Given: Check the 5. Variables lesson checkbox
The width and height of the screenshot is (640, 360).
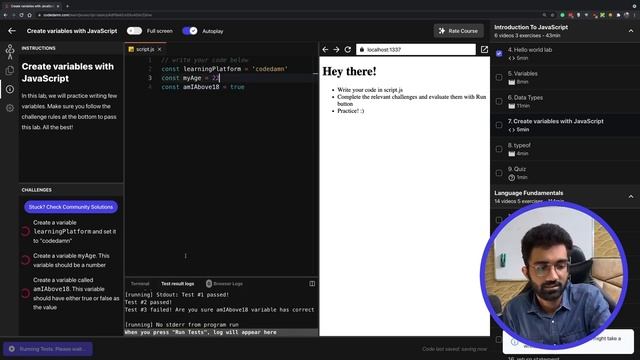Looking at the screenshot, I should [499, 77].
